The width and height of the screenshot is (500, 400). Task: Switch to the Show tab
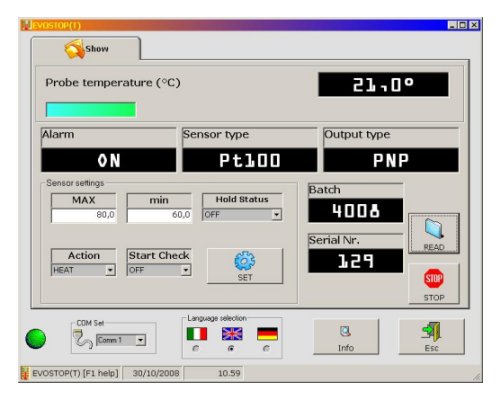pos(86,49)
